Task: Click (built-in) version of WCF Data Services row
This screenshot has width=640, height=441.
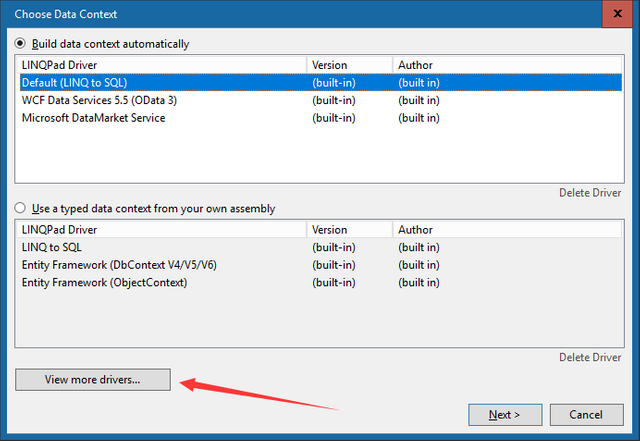Action: click(x=334, y=100)
